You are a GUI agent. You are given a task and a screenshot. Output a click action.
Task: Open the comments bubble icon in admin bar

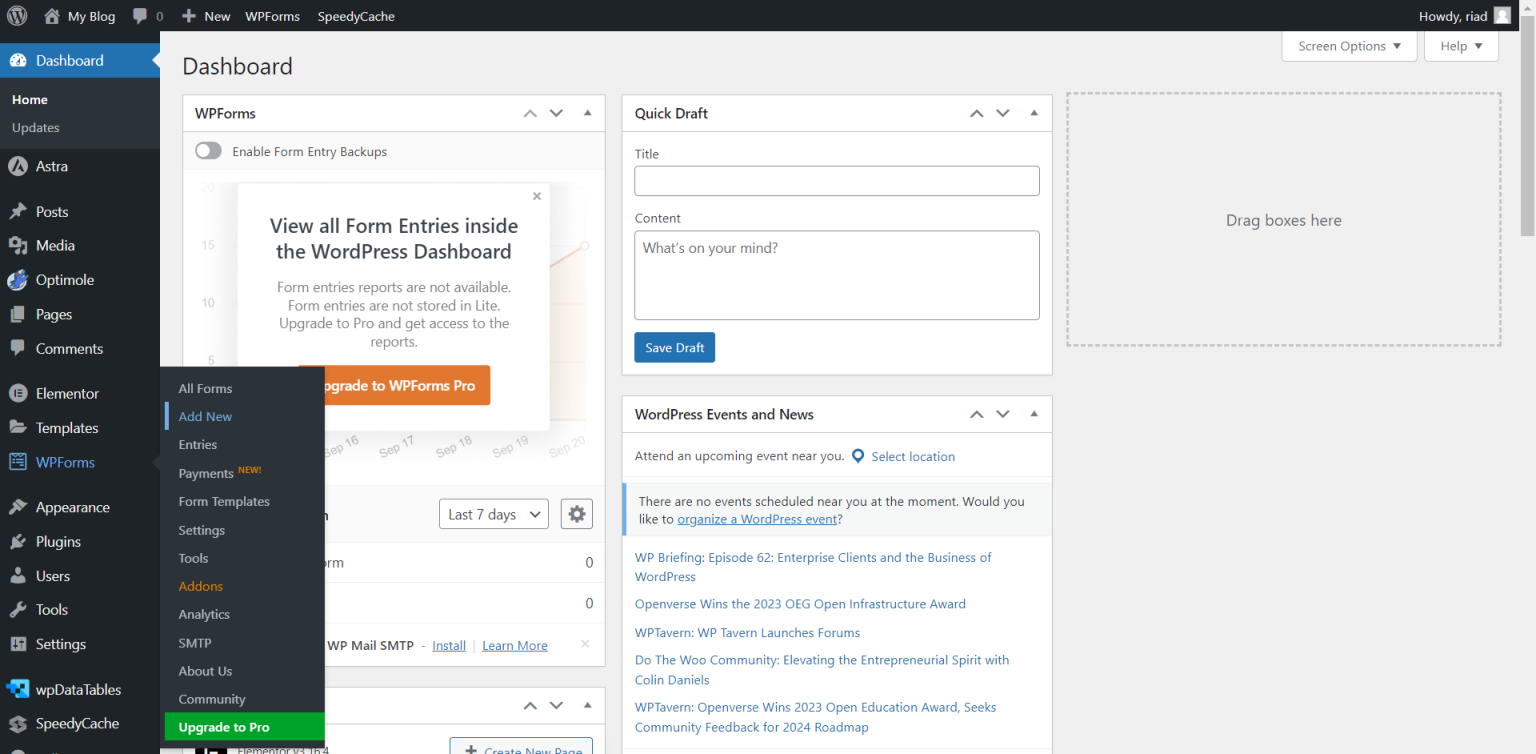(141, 15)
